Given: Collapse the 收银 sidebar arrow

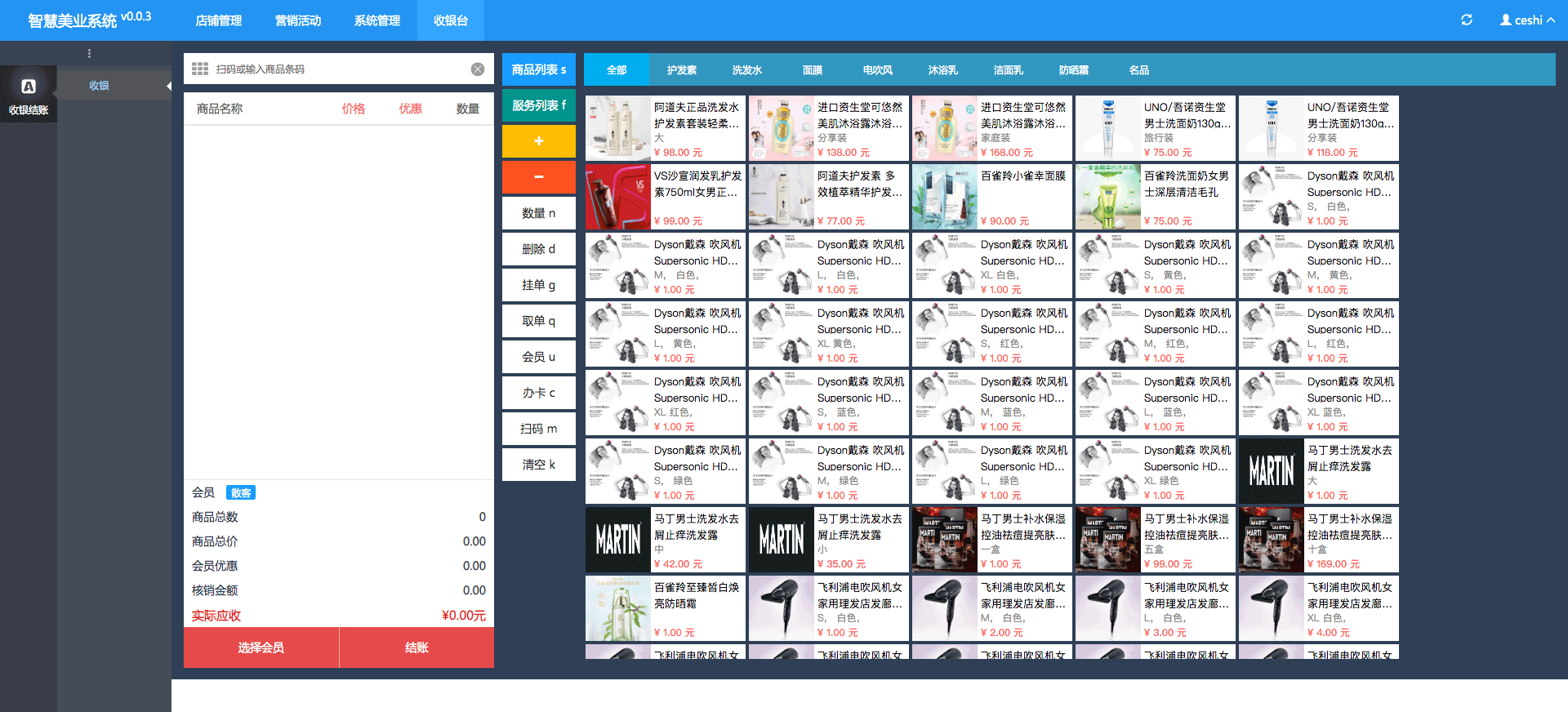Looking at the screenshot, I should click(168, 86).
